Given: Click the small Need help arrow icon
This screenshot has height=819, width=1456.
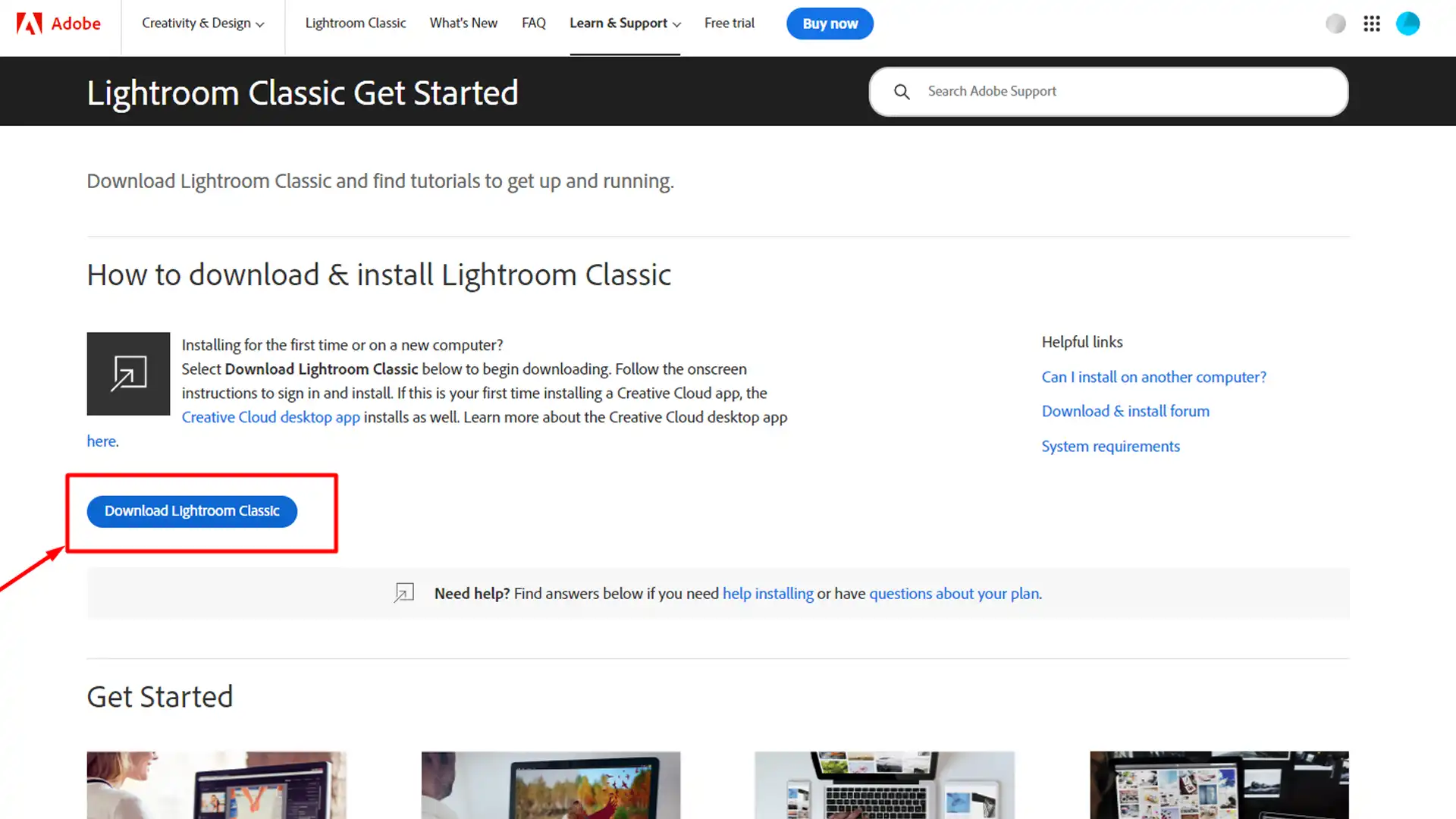Looking at the screenshot, I should click(404, 593).
